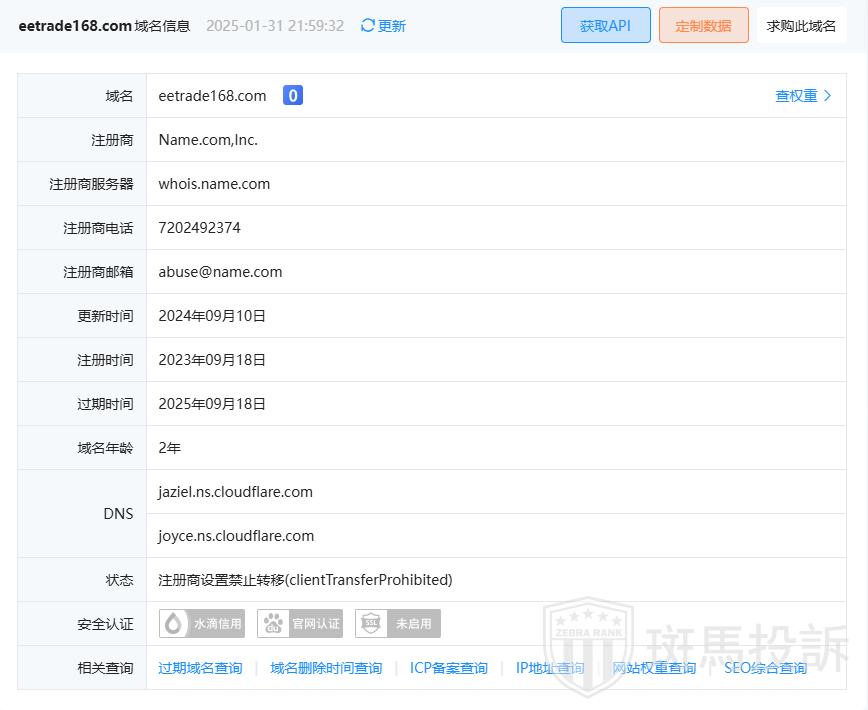
Task: Open the SEO综合查询 link
Action: pos(765,668)
